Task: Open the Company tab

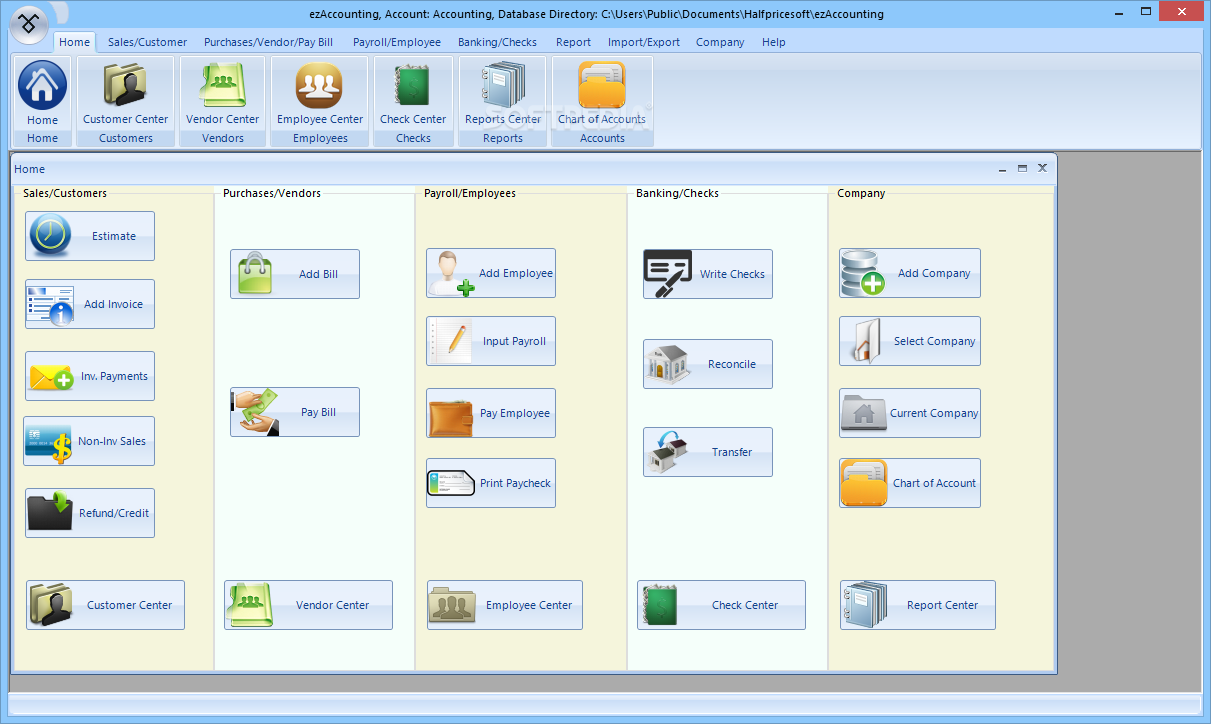Action: 720,42
